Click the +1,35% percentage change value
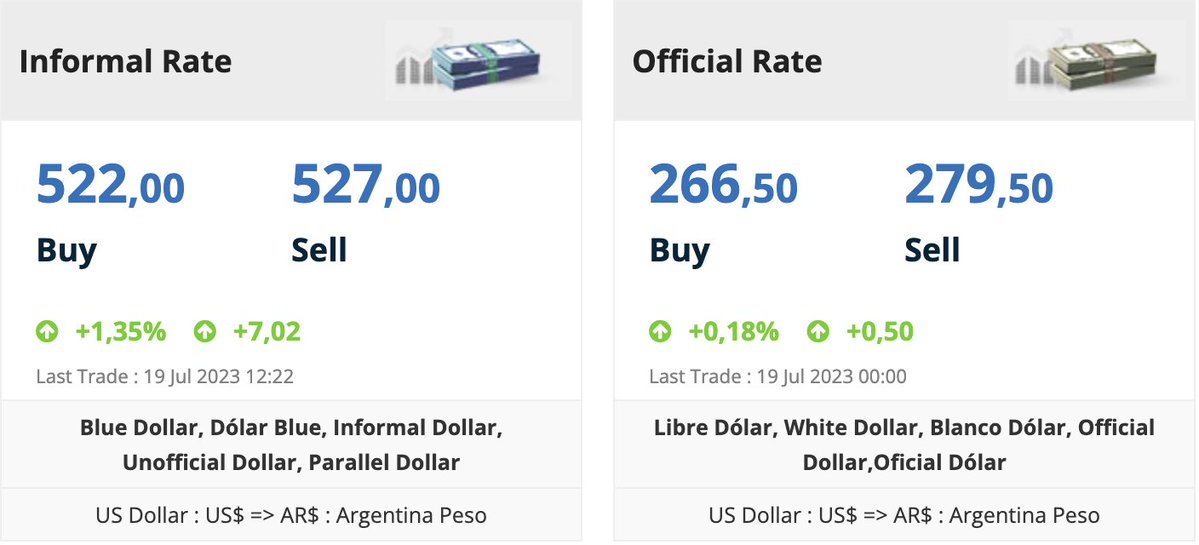 click(x=121, y=332)
